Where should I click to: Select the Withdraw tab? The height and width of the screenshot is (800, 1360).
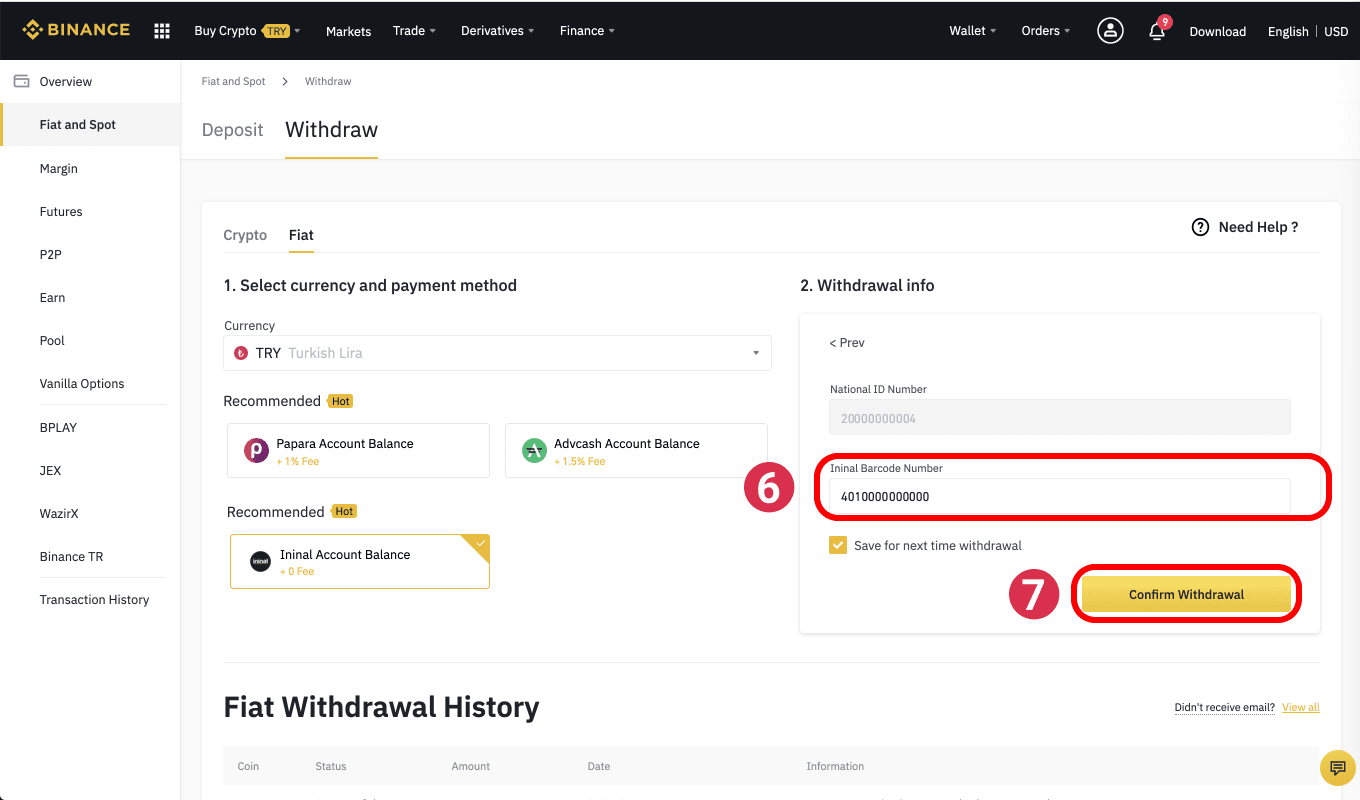(331, 130)
